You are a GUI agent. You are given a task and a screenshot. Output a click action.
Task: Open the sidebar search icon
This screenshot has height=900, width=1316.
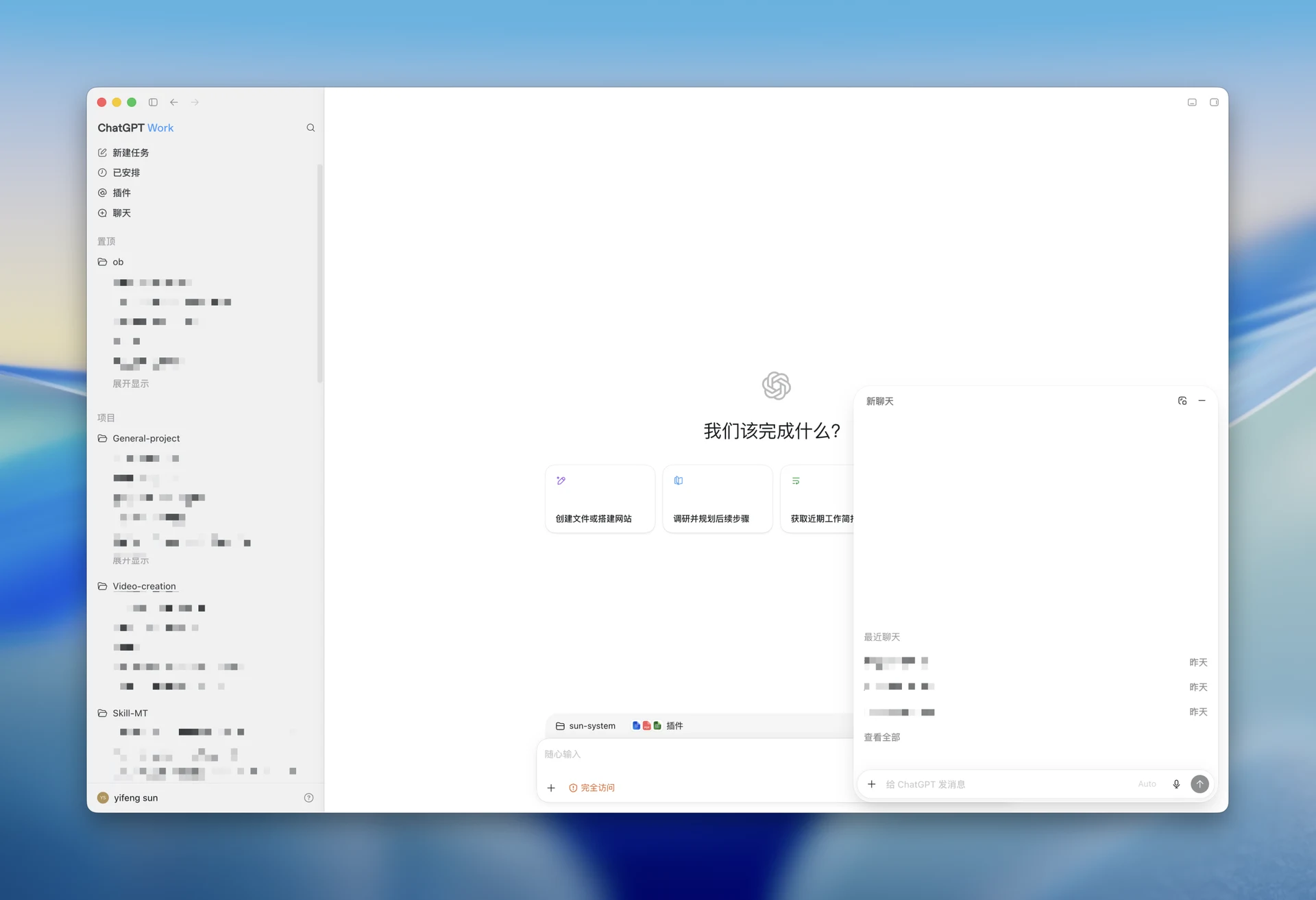click(310, 127)
